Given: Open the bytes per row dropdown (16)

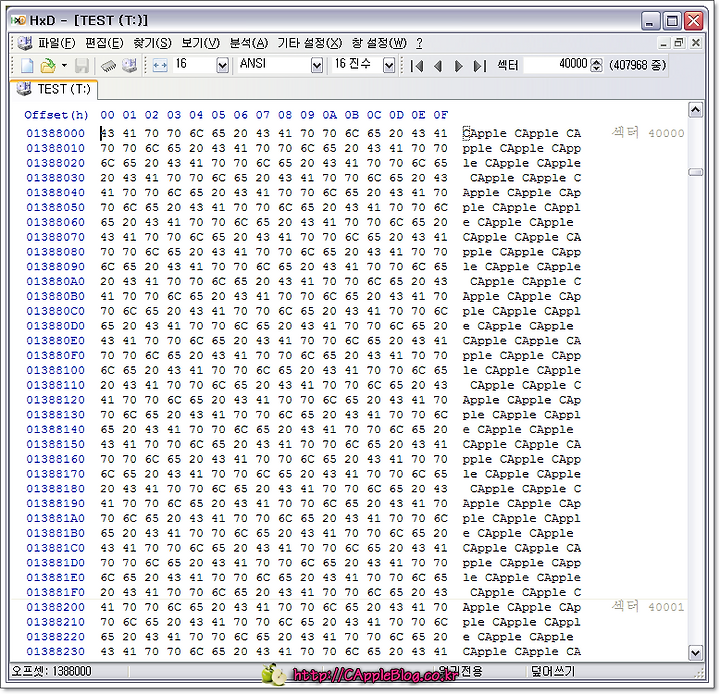Looking at the screenshot, I should pyautogui.click(x=222, y=66).
